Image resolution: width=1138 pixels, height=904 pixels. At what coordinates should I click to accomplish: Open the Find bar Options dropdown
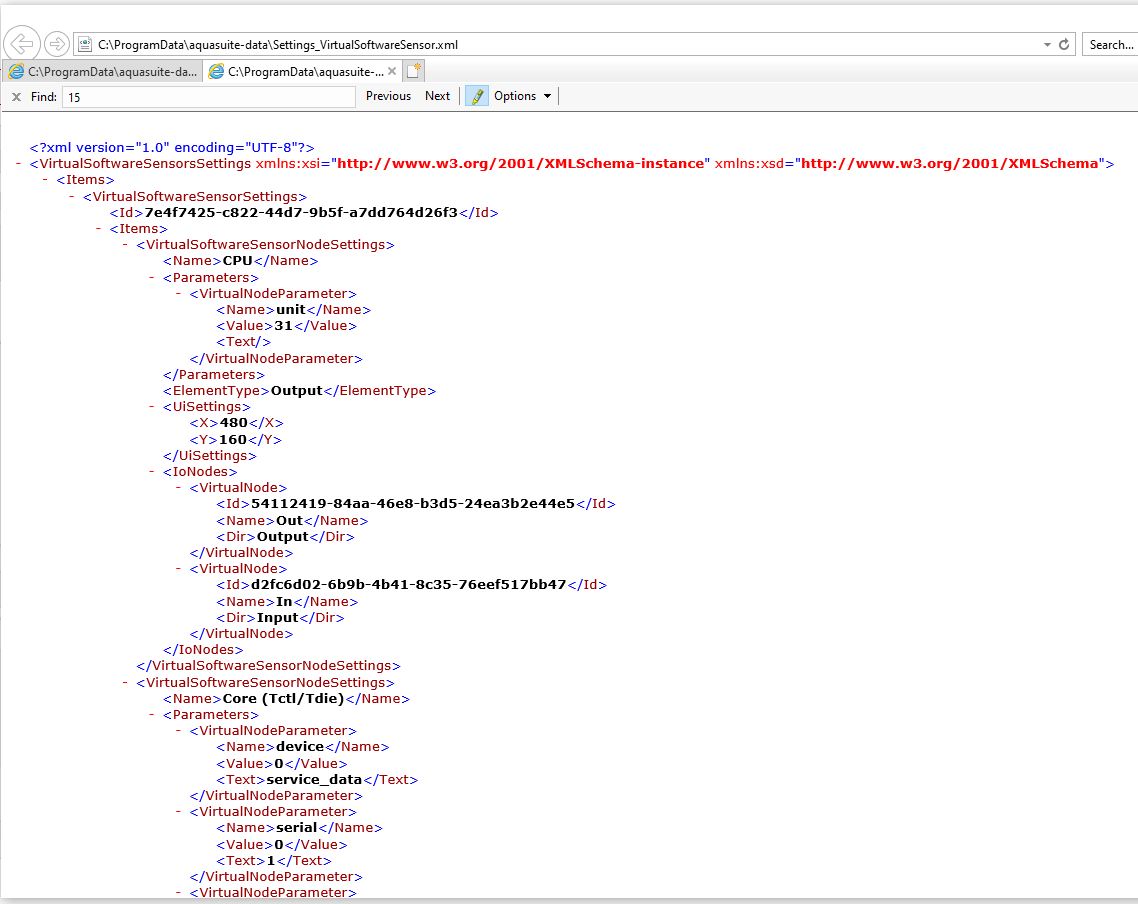[522, 96]
